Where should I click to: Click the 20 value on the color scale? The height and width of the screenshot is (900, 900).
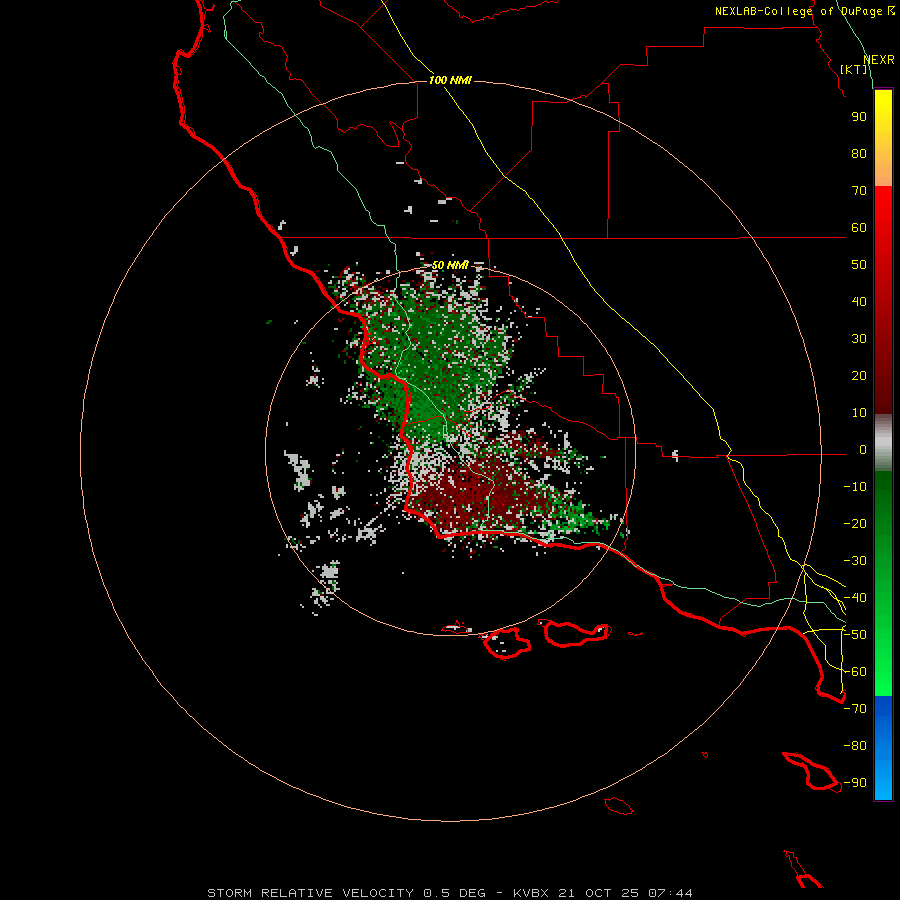859,376
